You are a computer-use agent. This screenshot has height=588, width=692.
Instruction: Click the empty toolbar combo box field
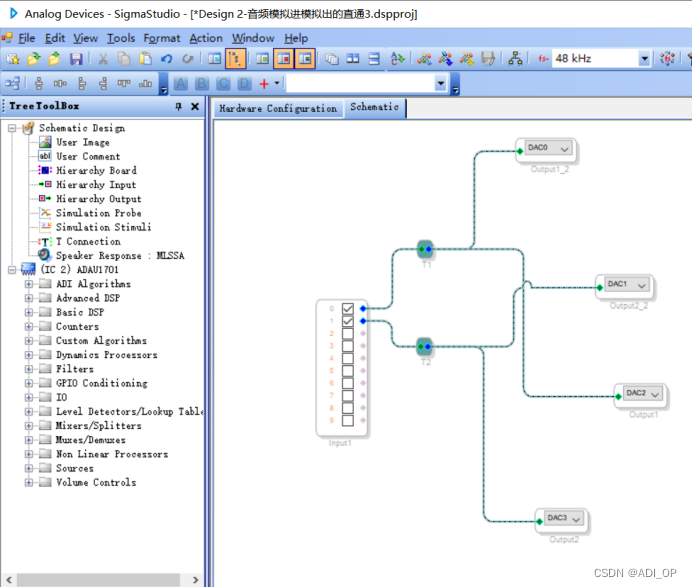[361, 83]
